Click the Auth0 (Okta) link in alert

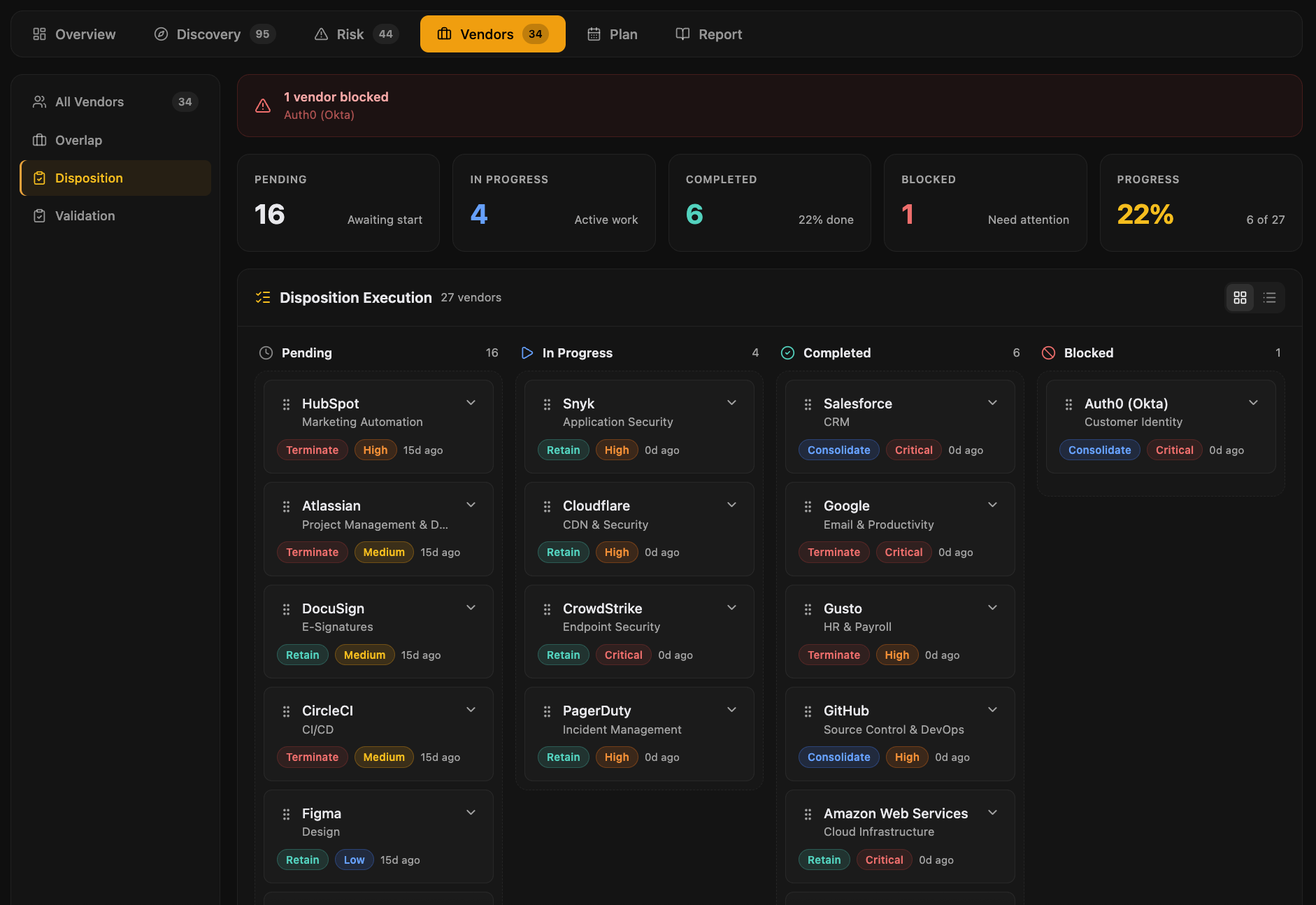(319, 115)
